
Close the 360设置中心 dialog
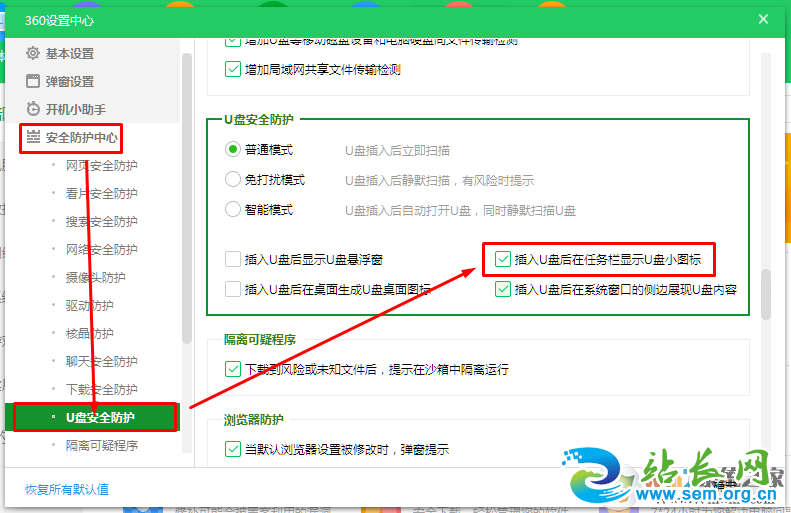pyautogui.click(x=764, y=18)
